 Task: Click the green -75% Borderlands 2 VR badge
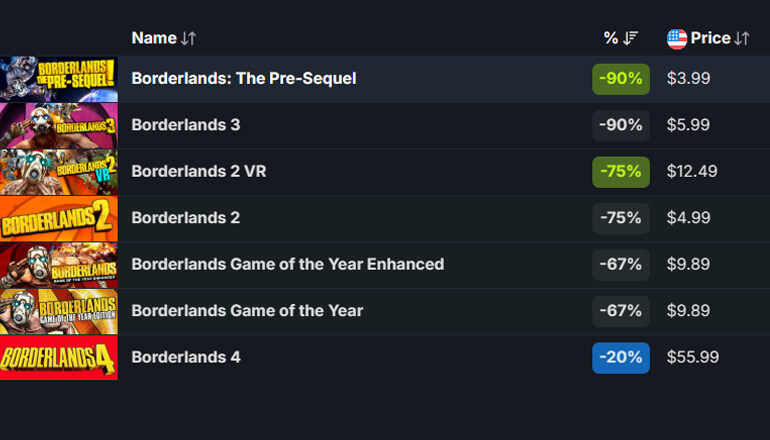[x=620, y=171]
